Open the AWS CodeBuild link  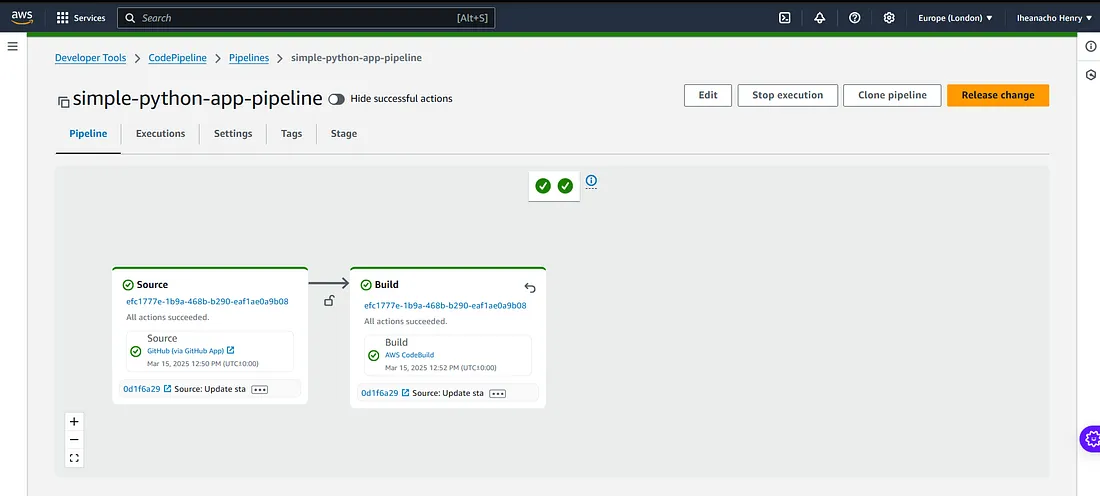point(410,355)
